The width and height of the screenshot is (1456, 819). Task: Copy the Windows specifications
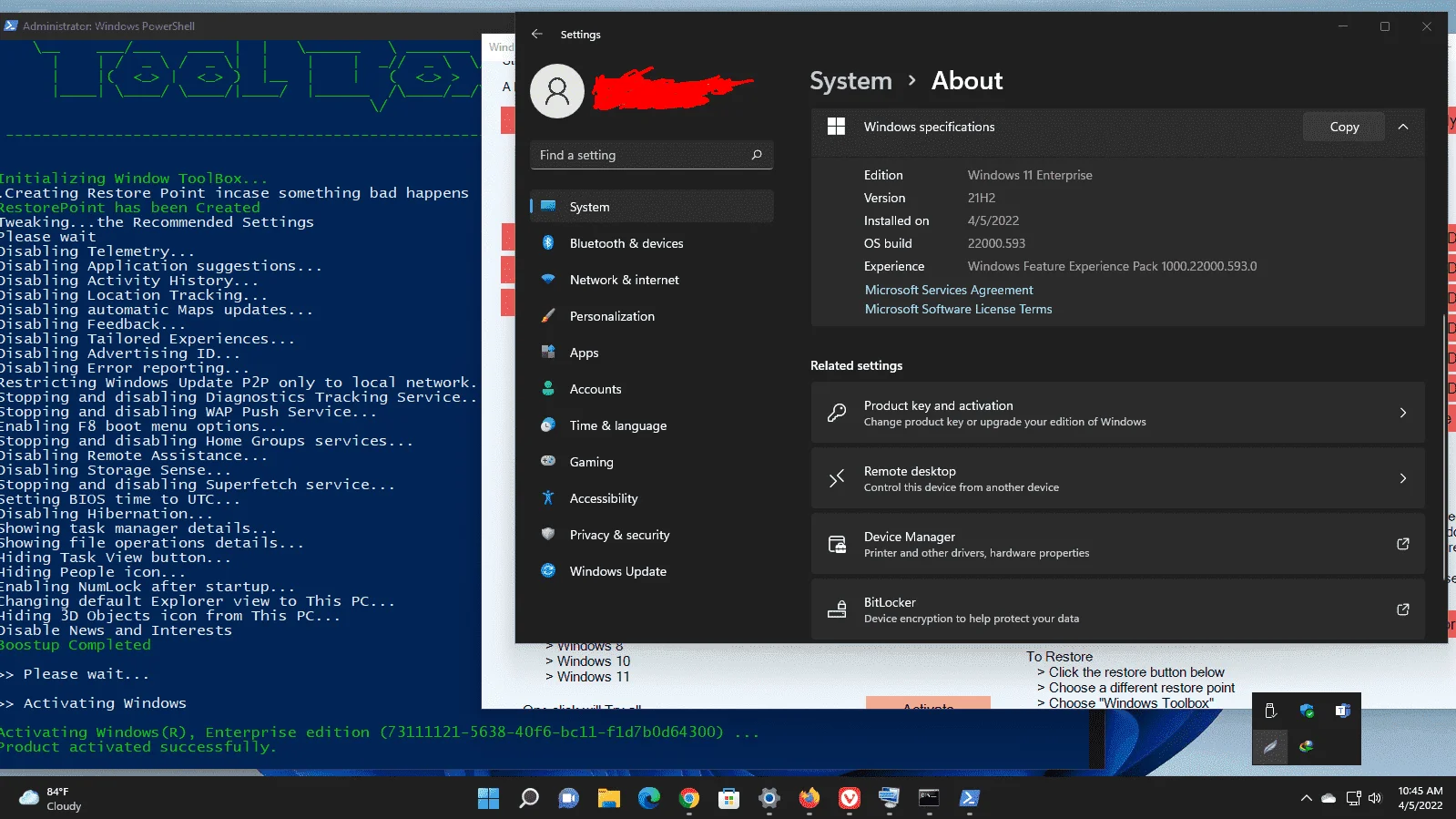pyautogui.click(x=1344, y=127)
